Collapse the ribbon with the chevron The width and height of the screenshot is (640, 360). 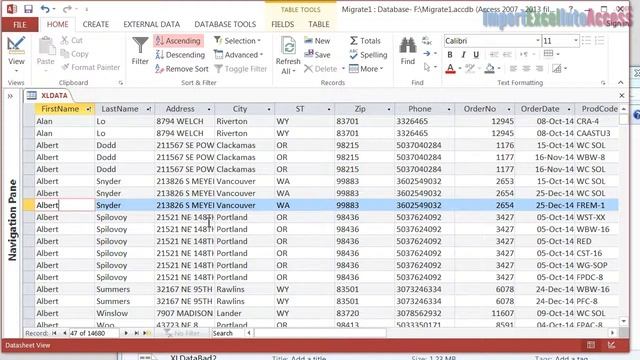620,82
